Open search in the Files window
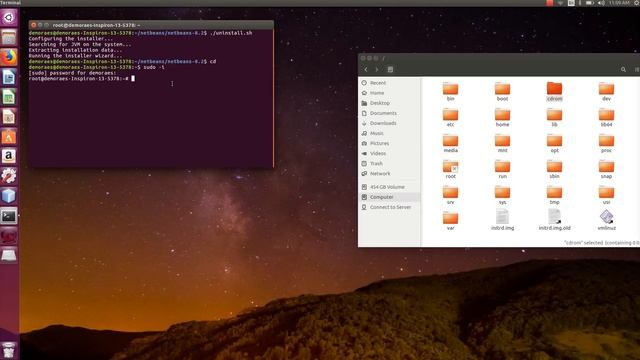 [623, 70]
